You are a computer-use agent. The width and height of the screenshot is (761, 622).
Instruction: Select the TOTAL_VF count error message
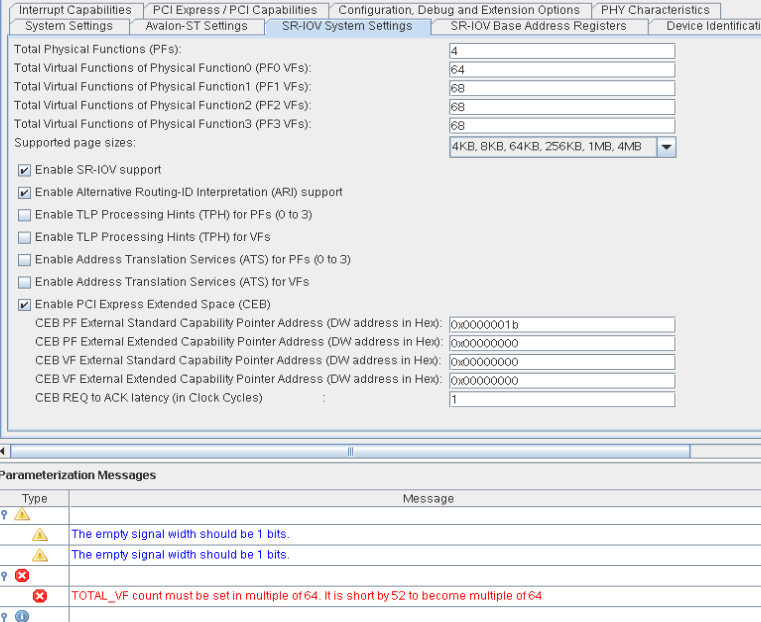pos(307,596)
